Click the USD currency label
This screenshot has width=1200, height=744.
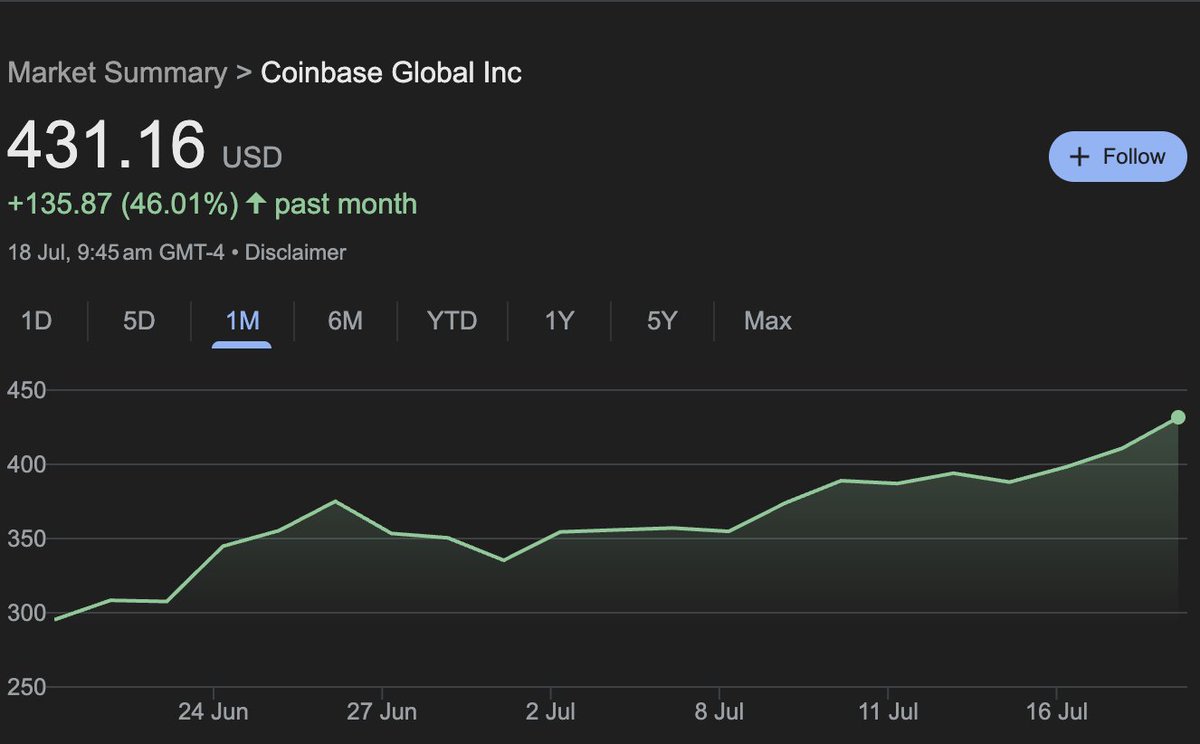(252, 158)
